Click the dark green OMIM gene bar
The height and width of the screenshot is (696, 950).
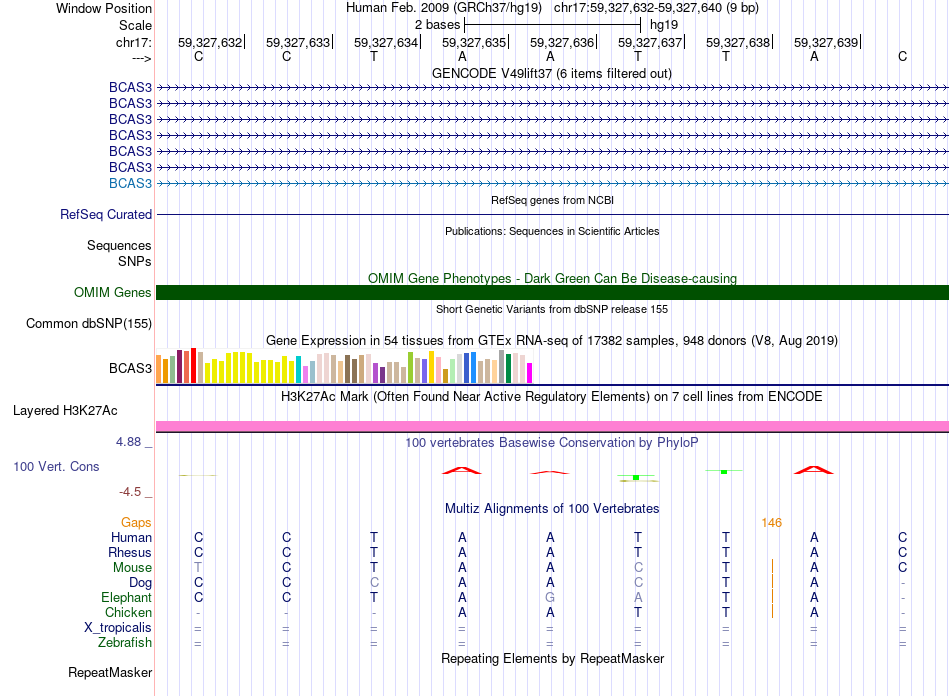point(552,293)
